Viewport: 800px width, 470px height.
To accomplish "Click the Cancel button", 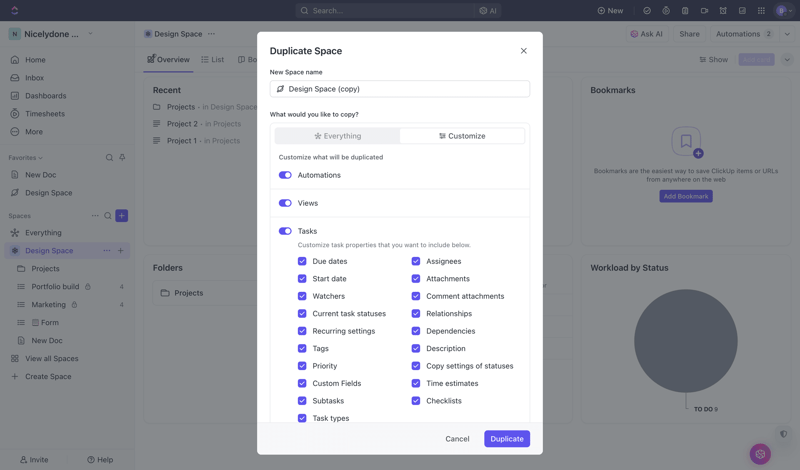I will coord(457,439).
